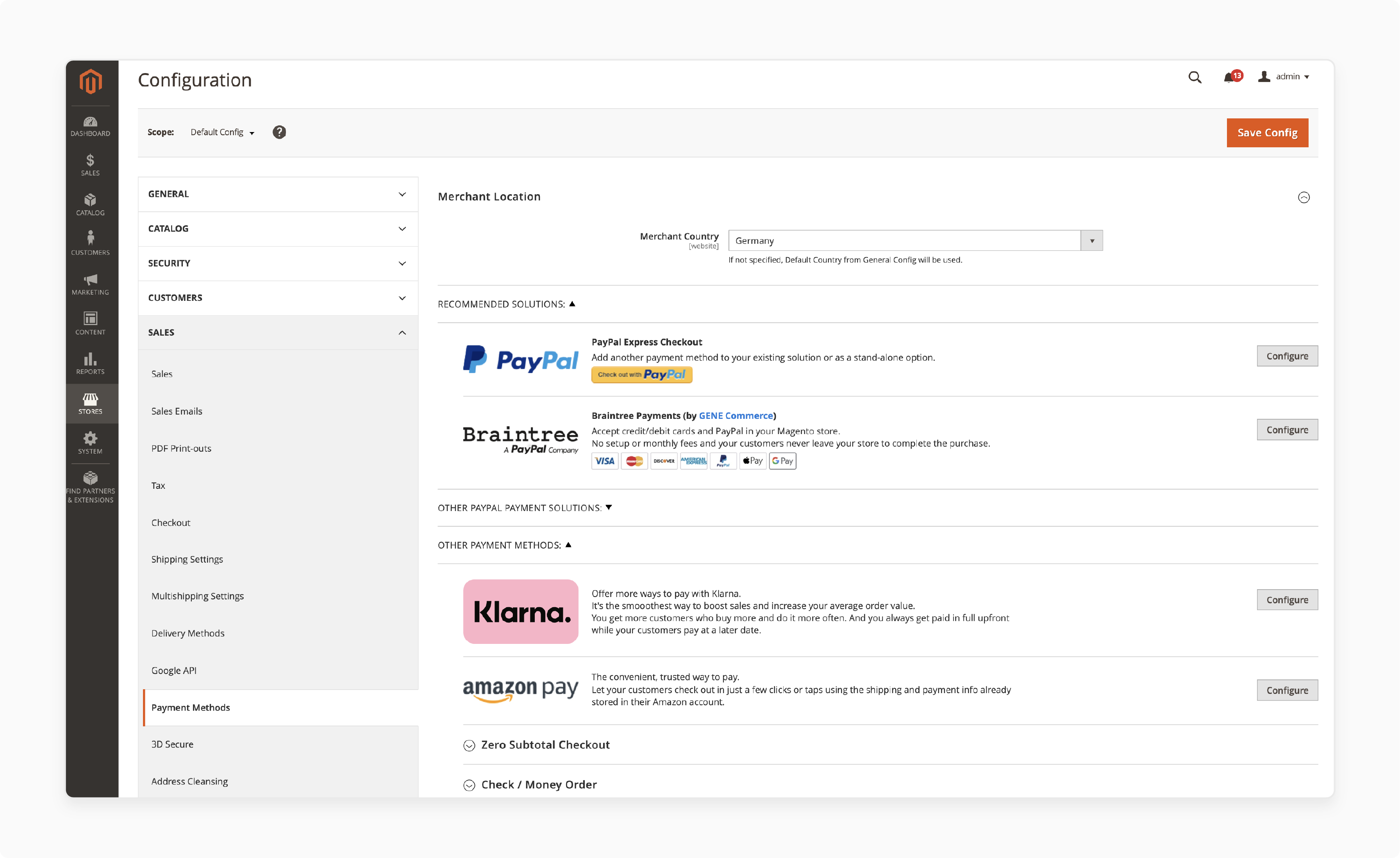Collapse Other Payment Methods group

click(x=504, y=545)
